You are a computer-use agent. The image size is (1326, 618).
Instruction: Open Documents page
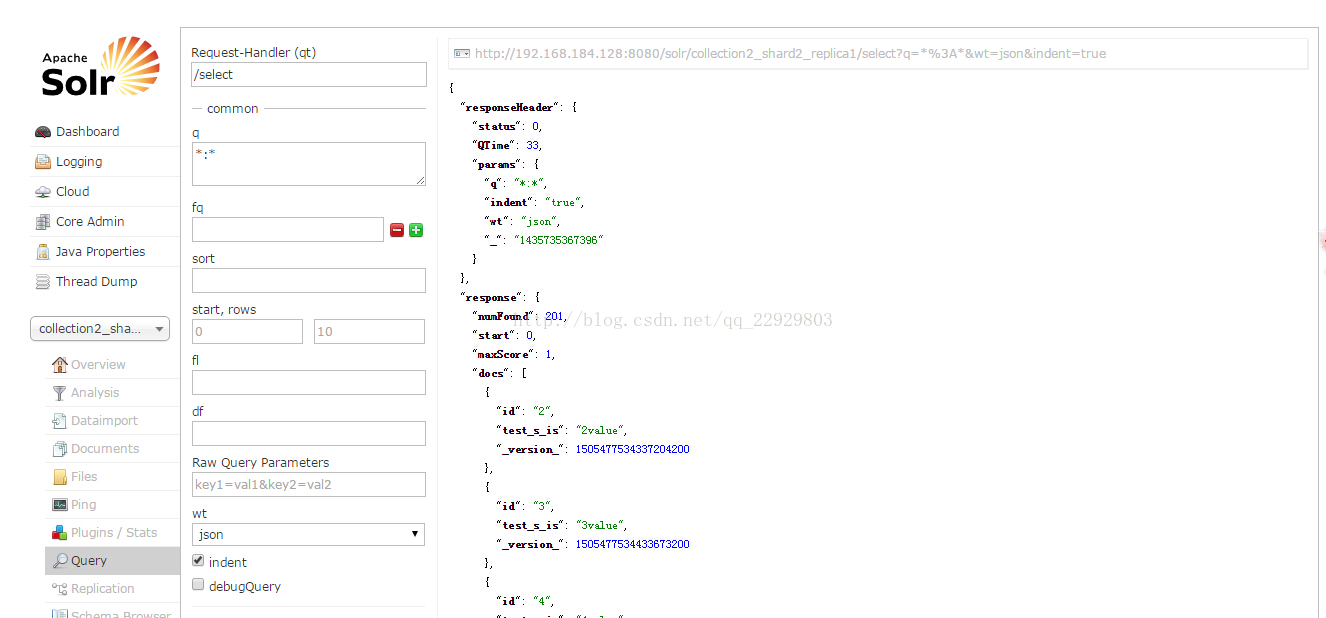point(105,449)
